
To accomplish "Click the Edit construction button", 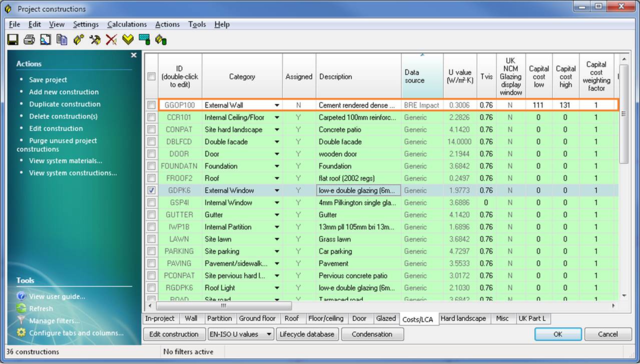I will click(174, 334).
